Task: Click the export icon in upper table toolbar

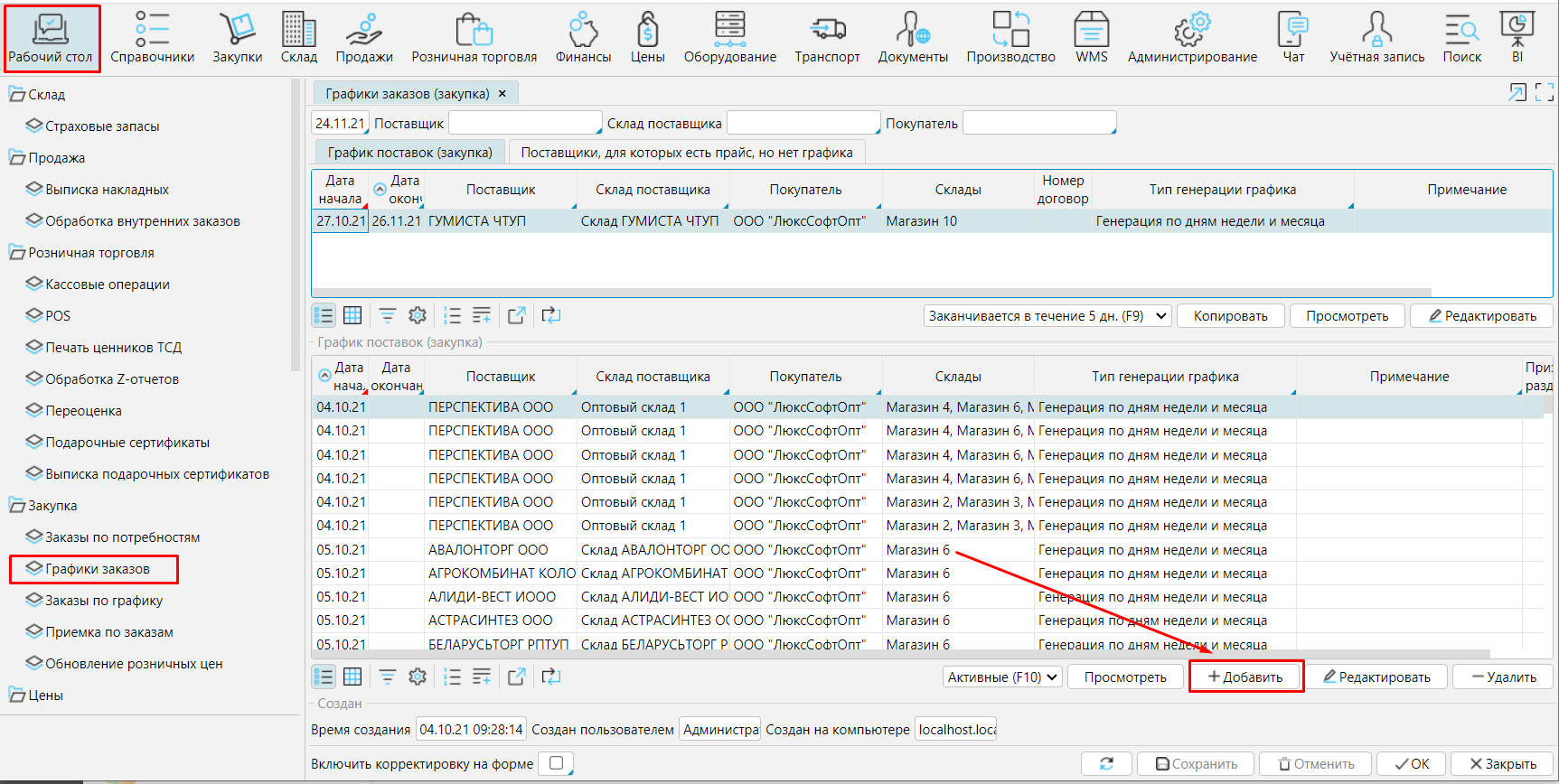Action: [516, 315]
